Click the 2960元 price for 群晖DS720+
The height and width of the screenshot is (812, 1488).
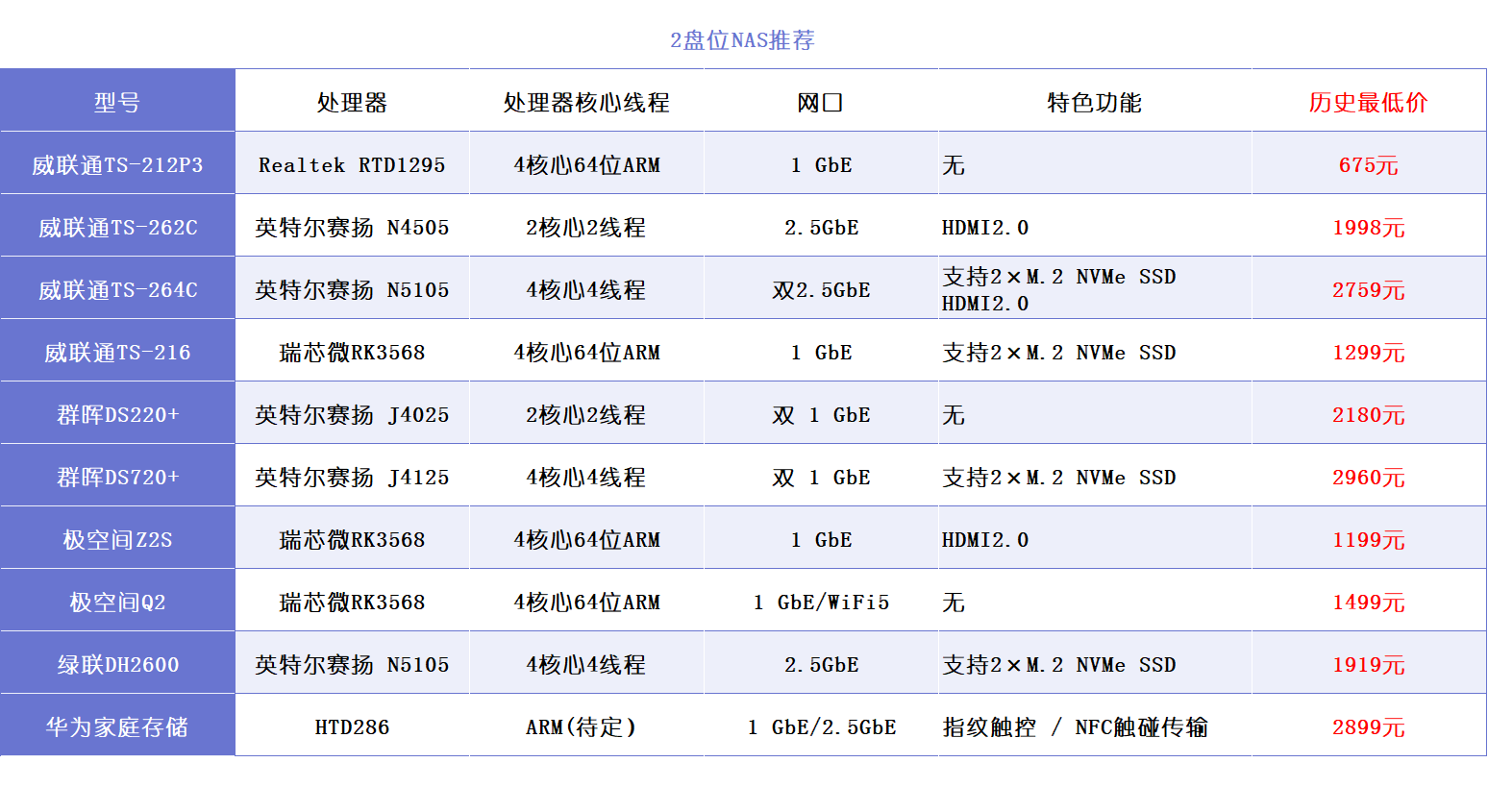pos(1366,477)
